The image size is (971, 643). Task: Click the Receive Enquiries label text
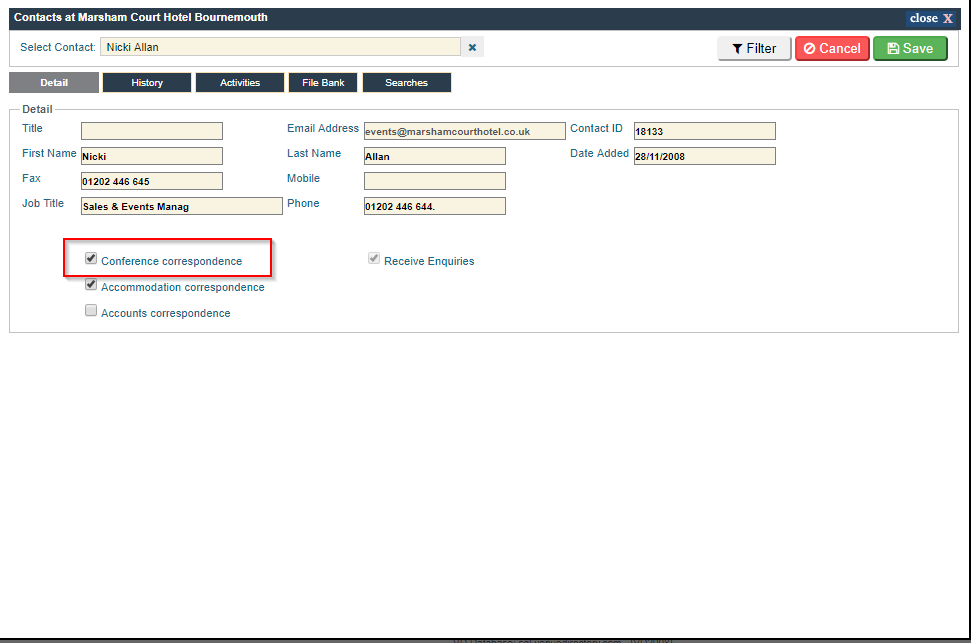coord(429,261)
